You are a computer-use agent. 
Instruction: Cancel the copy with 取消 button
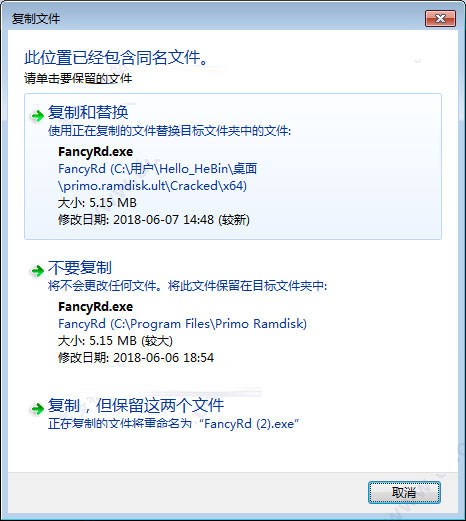(x=404, y=492)
